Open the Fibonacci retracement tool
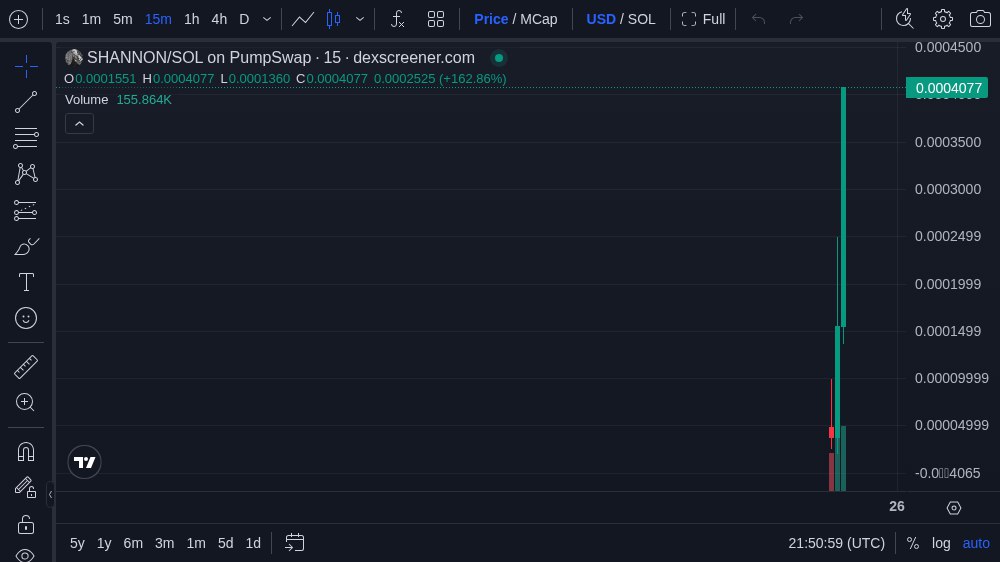The height and width of the screenshot is (562, 1000). point(26,138)
